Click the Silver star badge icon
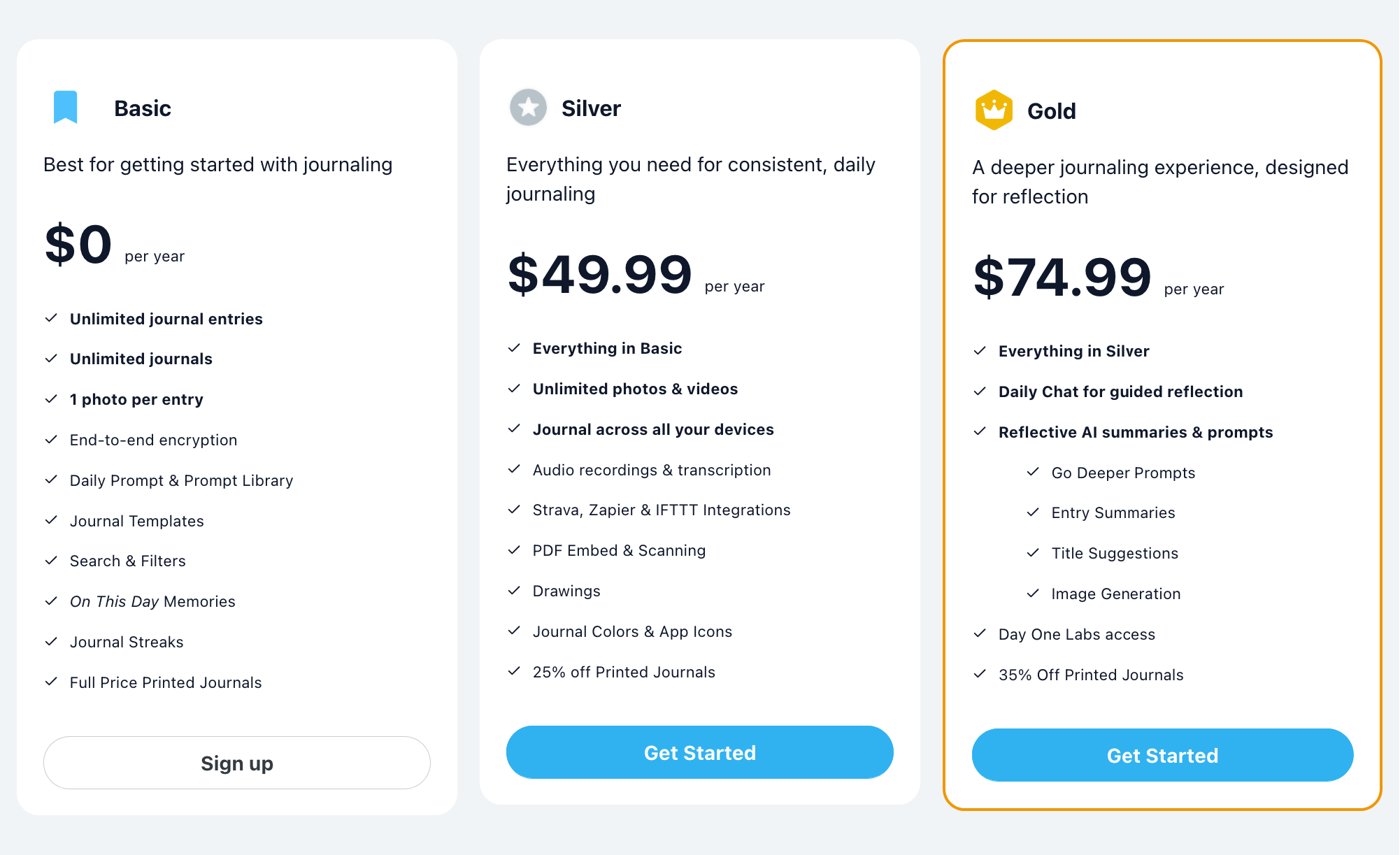Image resolution: width=1400 pixels, height=855 pixels. (x=528, y=108)
